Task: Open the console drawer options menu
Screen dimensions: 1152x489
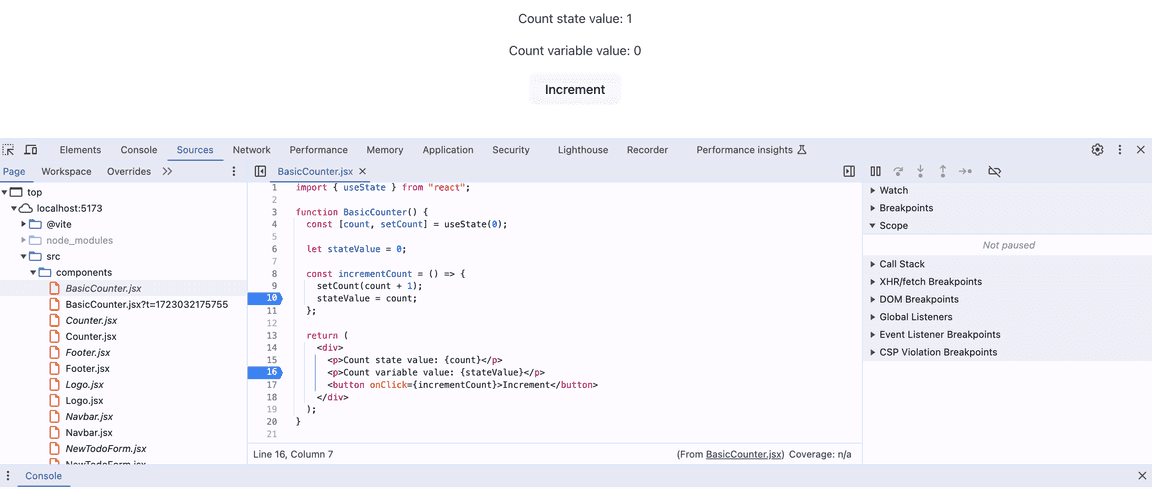Action: coord(8,476)
